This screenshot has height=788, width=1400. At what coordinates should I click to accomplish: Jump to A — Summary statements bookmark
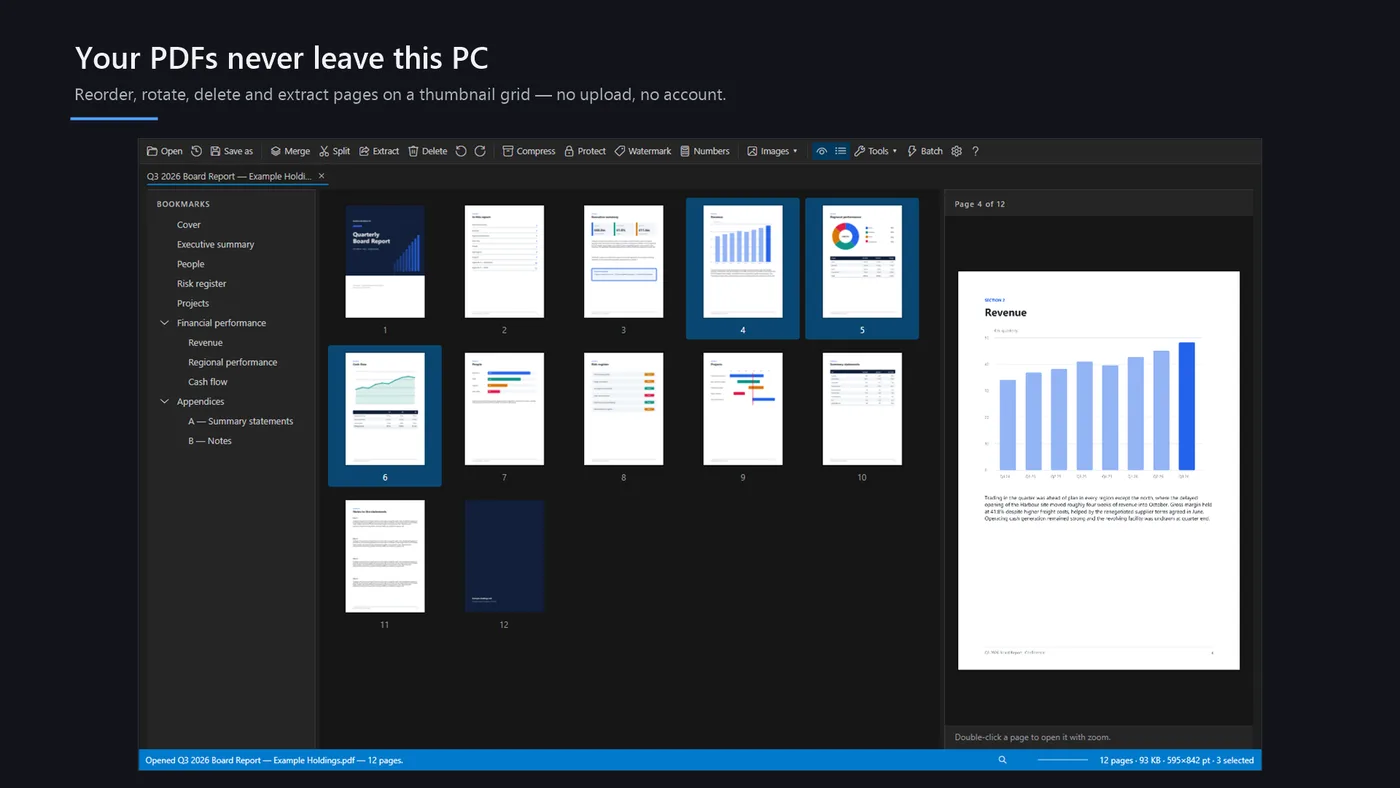point(241,421)
